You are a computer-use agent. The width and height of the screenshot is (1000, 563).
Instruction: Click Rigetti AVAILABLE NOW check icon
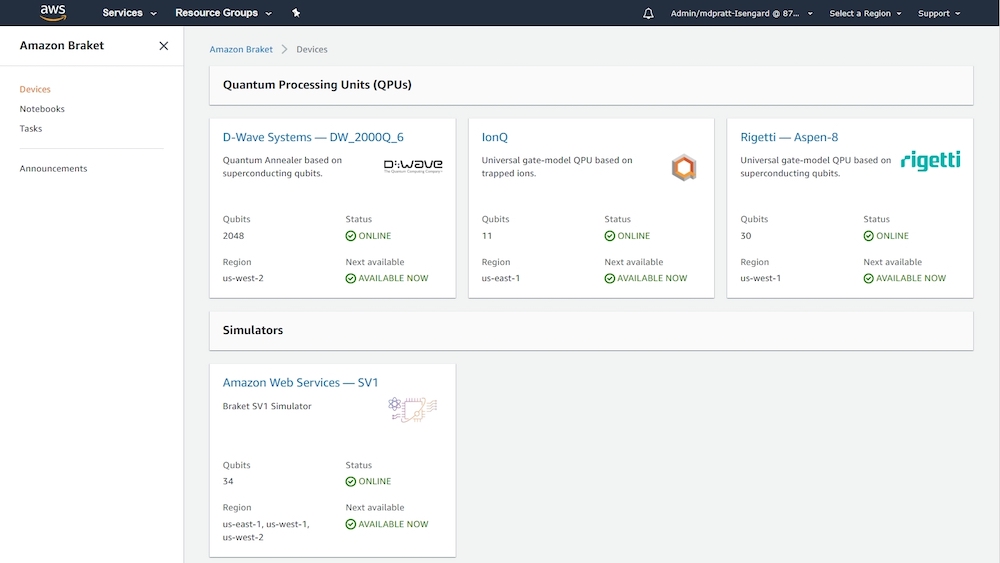tap(869, 279)
